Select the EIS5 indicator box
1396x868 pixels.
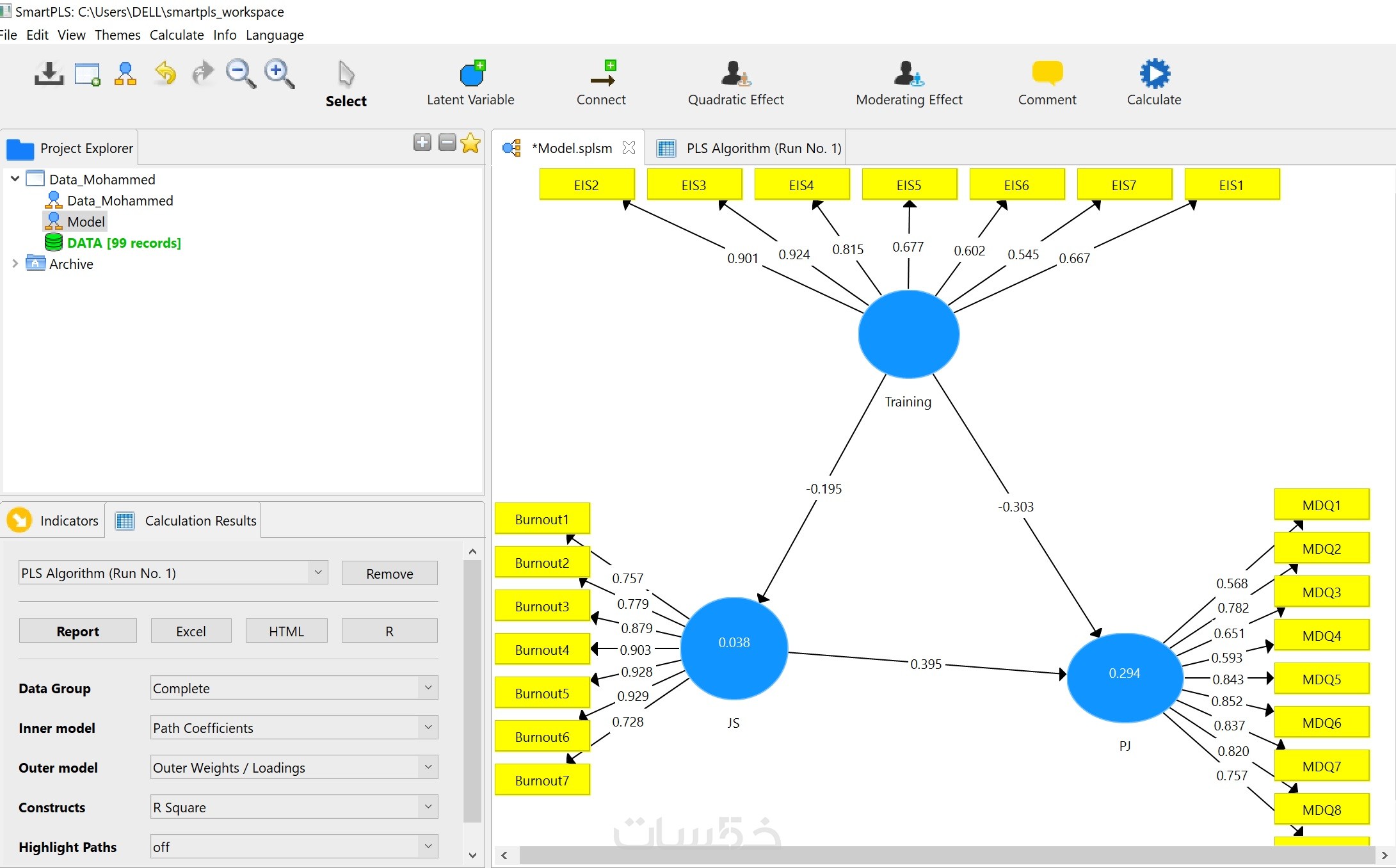(909, 185)
